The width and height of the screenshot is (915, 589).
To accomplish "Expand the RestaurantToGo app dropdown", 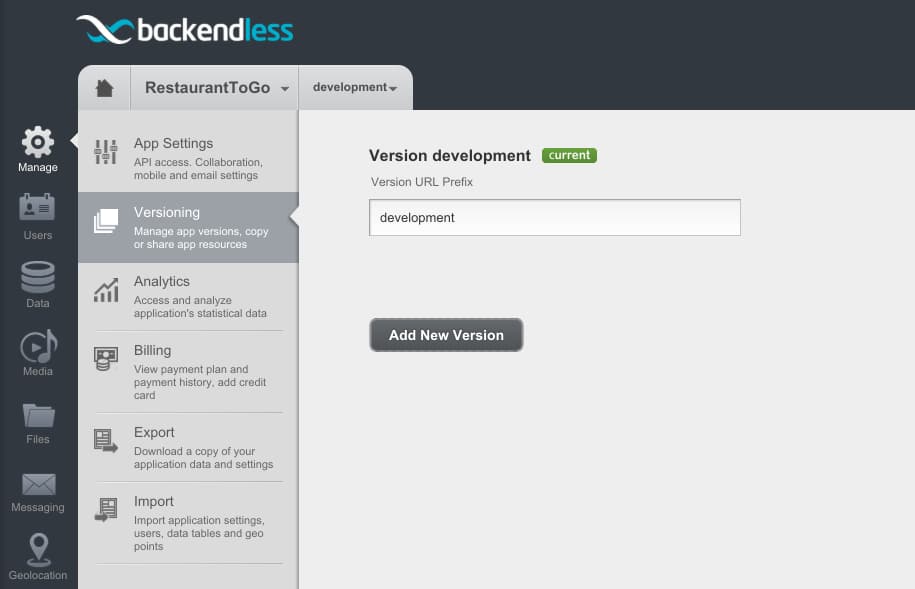I will pos(215,88).
